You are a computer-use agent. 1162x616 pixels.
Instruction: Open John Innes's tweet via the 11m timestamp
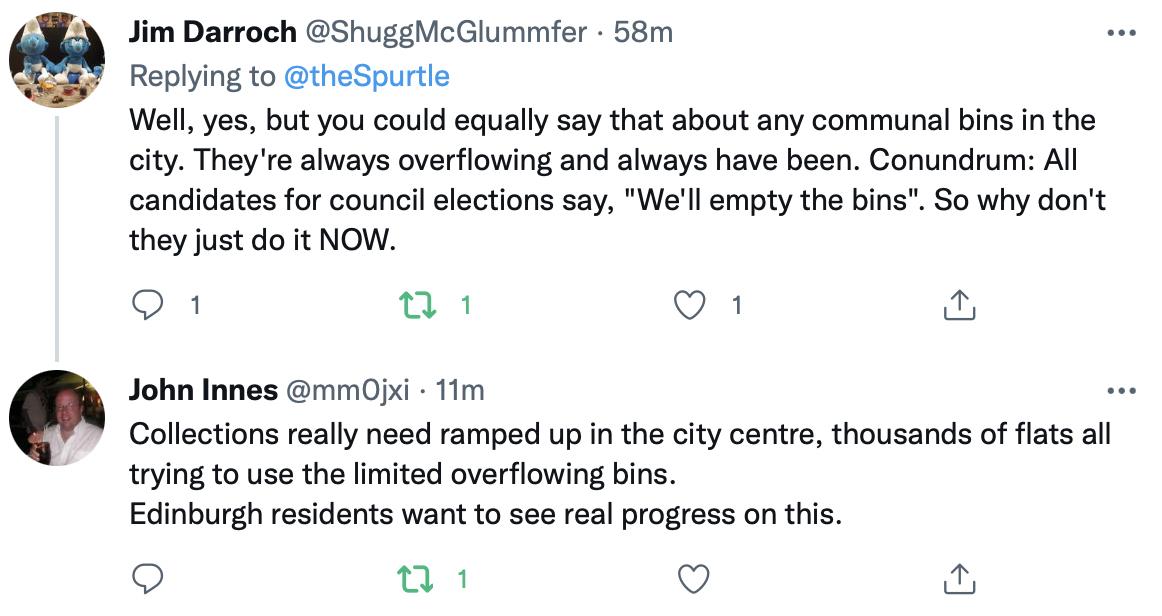click(x=461, y=392)
